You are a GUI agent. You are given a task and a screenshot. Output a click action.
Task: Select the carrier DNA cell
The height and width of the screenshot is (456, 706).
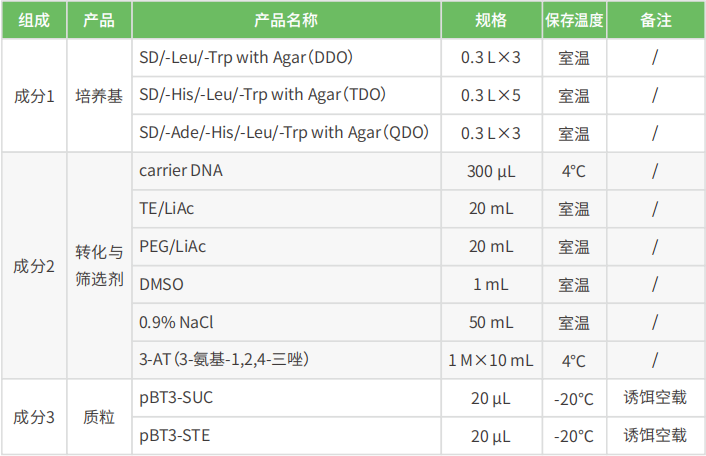[x=181, y=171]
